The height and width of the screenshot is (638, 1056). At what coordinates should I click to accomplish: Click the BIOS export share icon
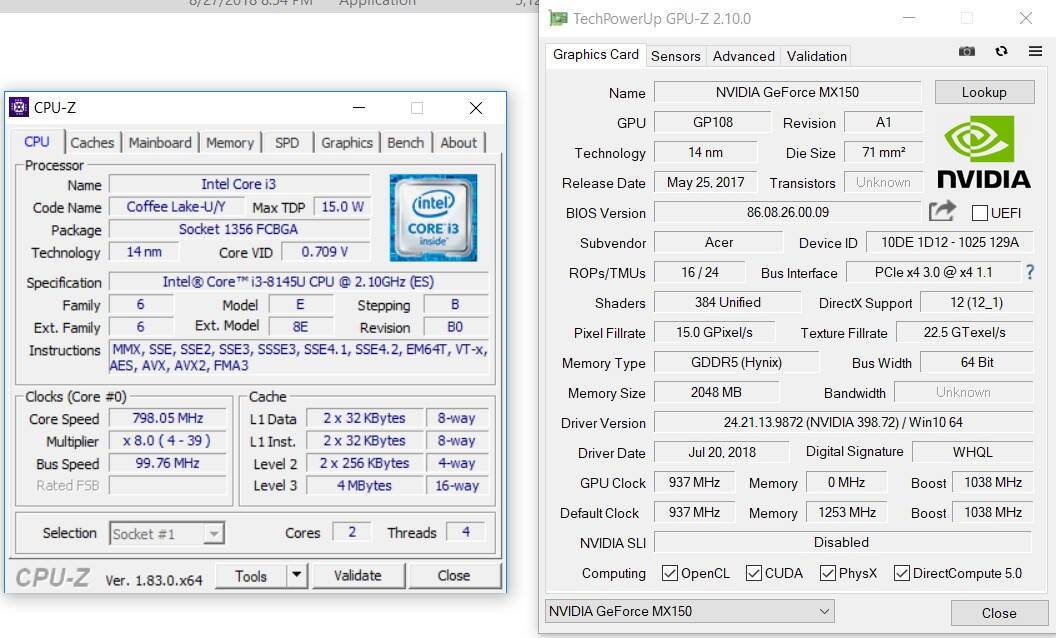(942, 211)
